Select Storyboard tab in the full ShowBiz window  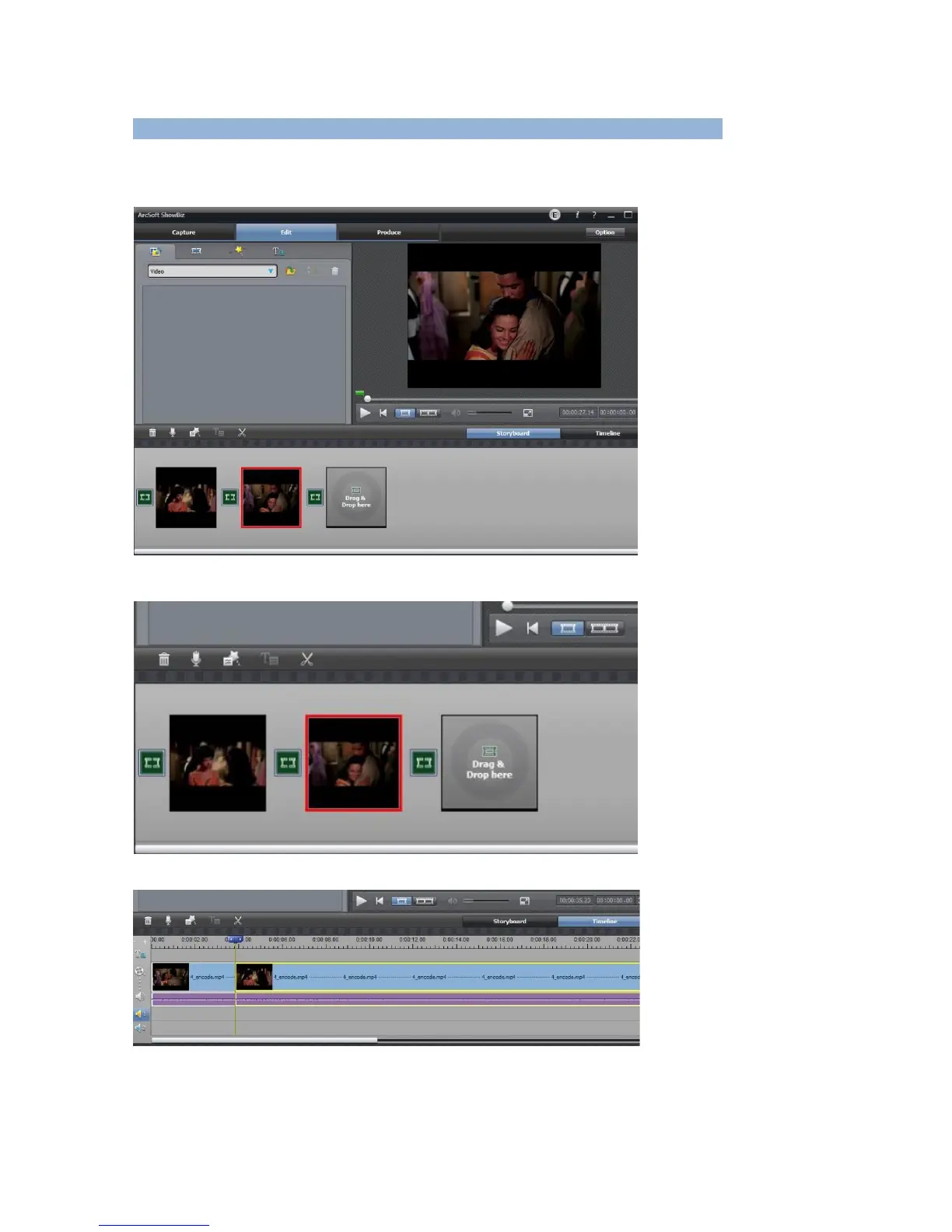pyautogui.click(x=513, y=433)
